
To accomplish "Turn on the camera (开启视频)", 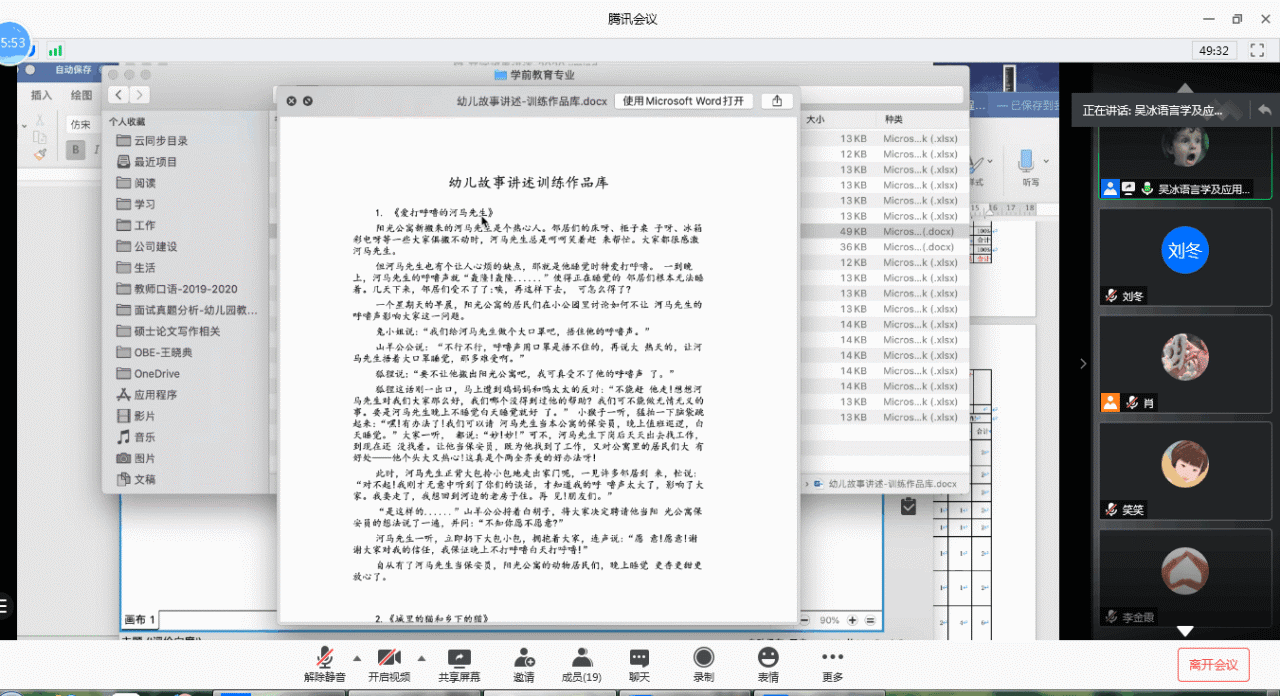I will (389, 664).
